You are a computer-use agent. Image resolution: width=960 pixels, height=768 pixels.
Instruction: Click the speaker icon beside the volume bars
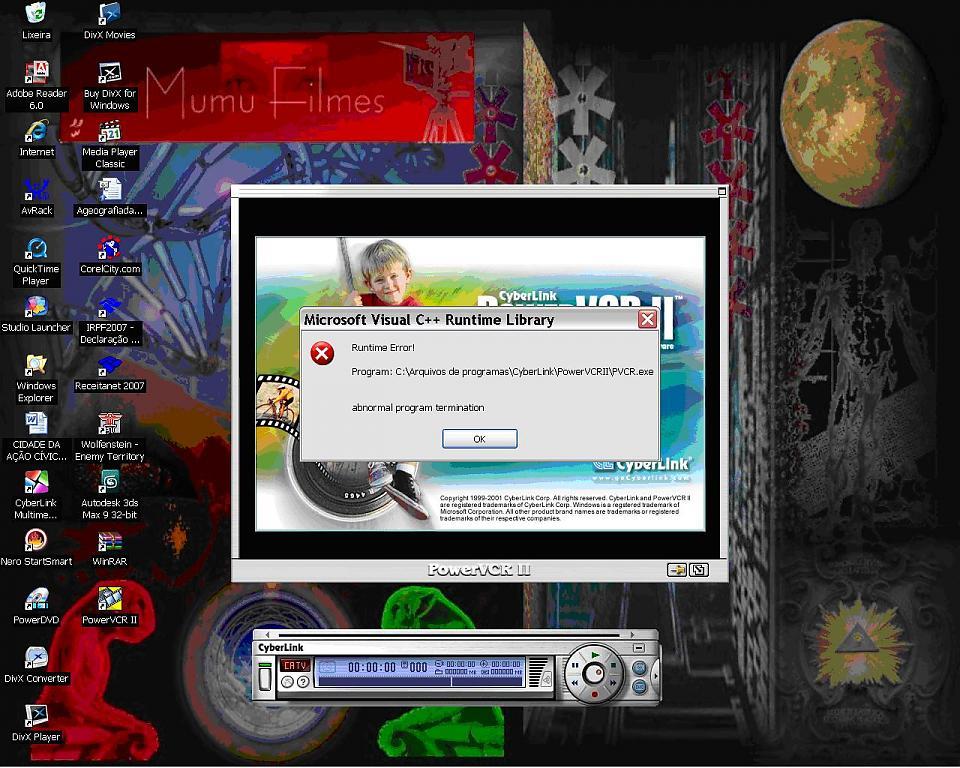click(x=547, y=679)
